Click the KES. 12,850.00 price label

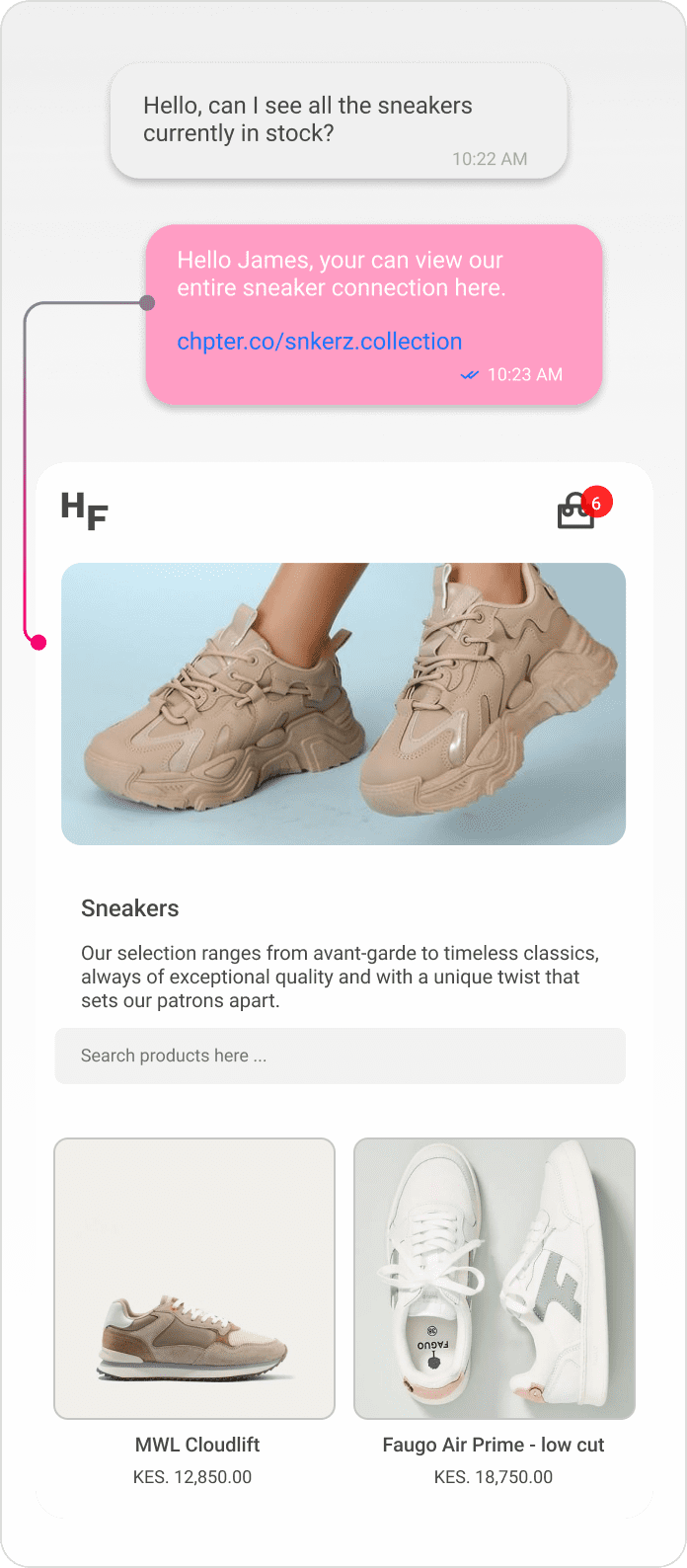pyautogui.click(x=192, y=1477)
